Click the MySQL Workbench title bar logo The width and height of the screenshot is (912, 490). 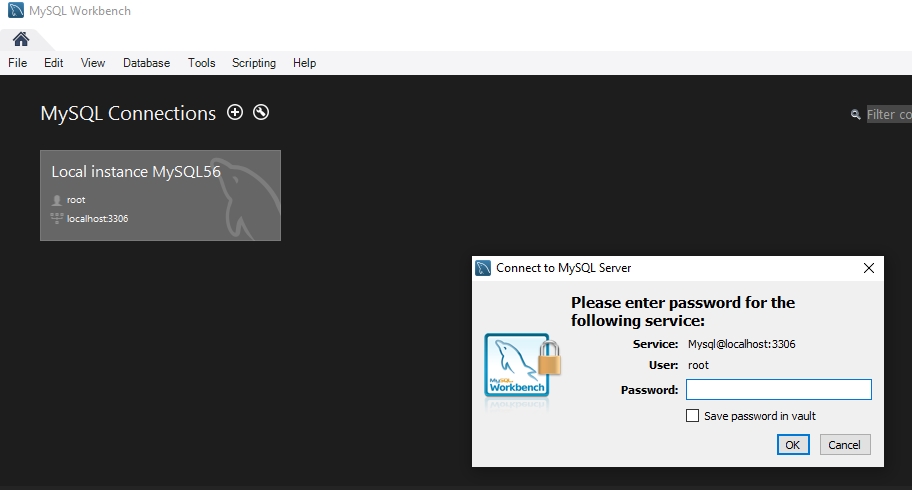16,10
